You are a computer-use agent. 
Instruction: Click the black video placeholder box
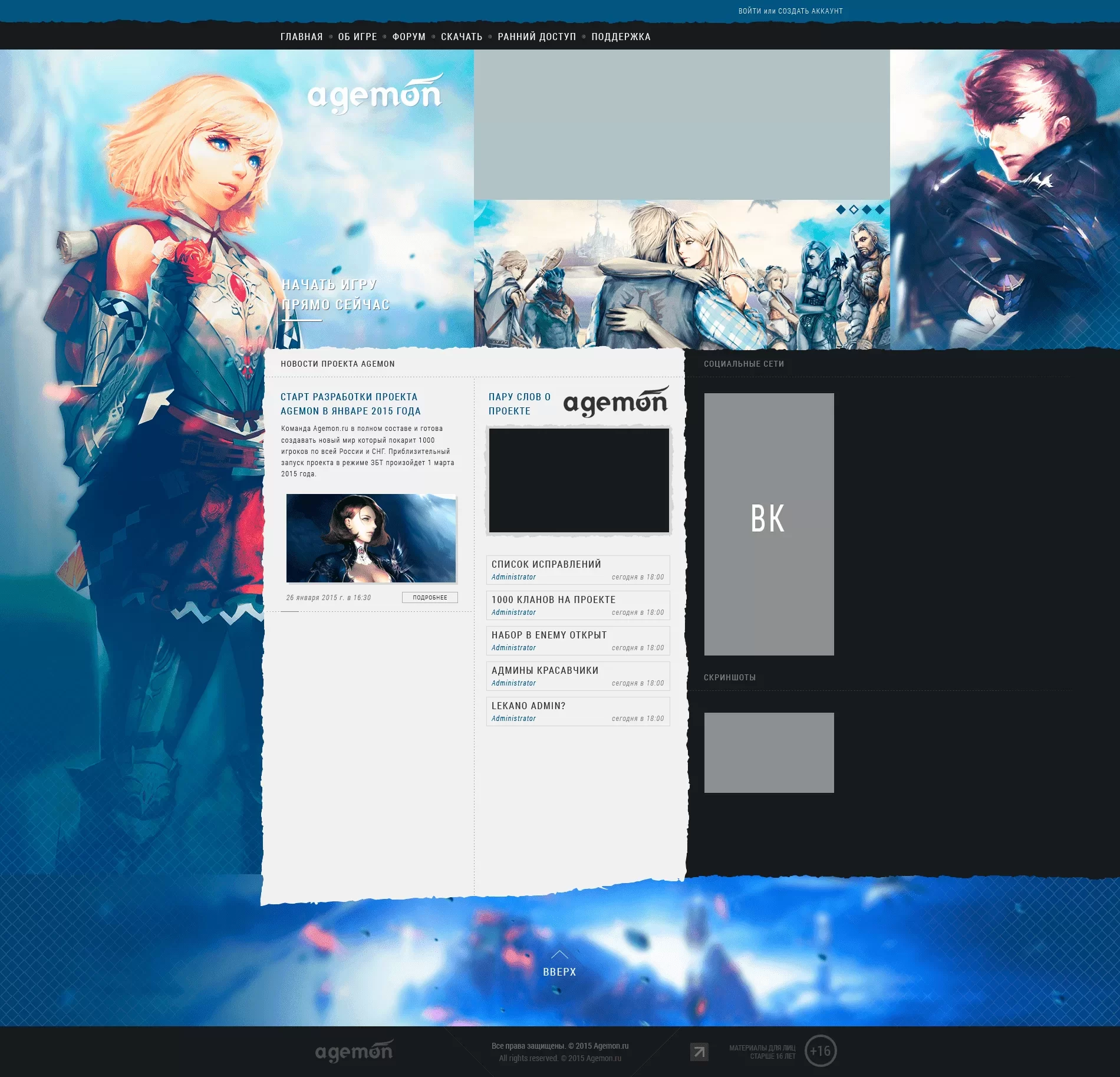[x=579, y=480]
